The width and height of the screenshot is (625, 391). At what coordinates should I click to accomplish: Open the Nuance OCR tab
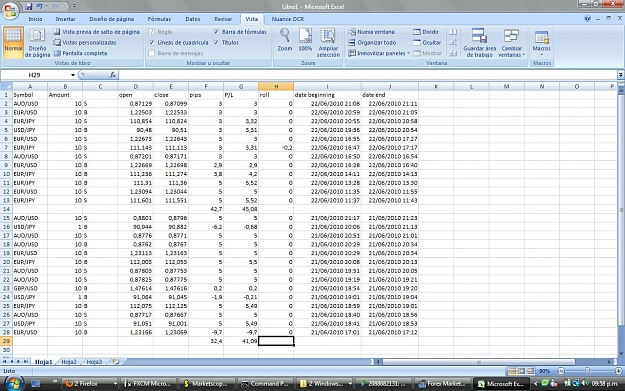point(288,19)
